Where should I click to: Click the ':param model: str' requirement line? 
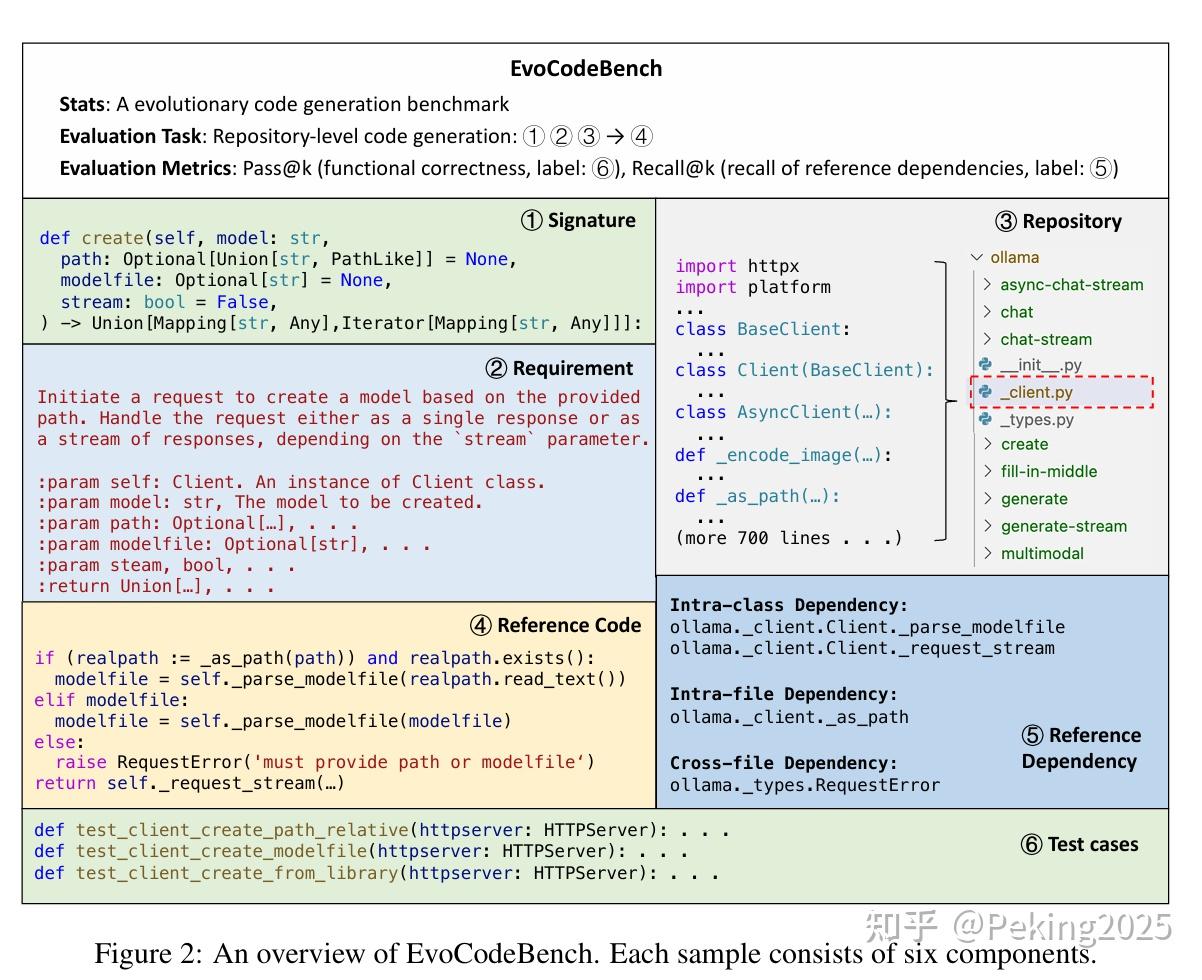260,502
